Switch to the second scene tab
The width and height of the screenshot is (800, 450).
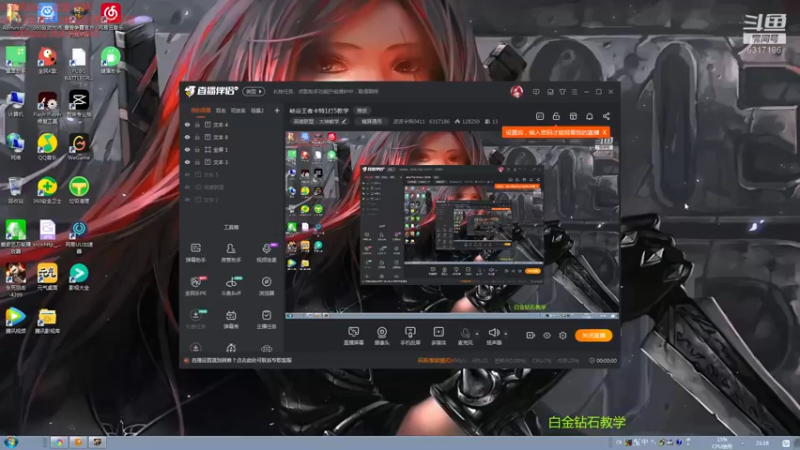pyautogui.click(x=220, y=110)
